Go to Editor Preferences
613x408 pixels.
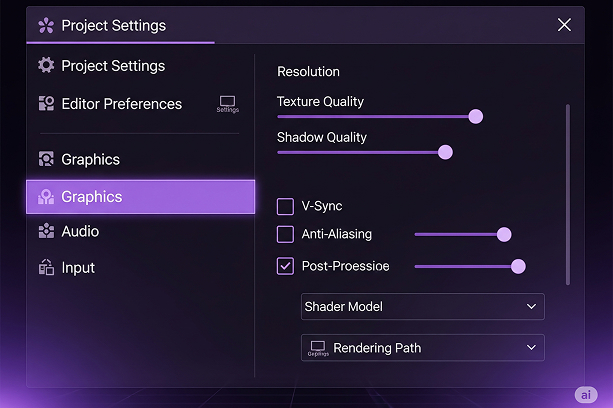pyautogui.click(x=121, y=104)
